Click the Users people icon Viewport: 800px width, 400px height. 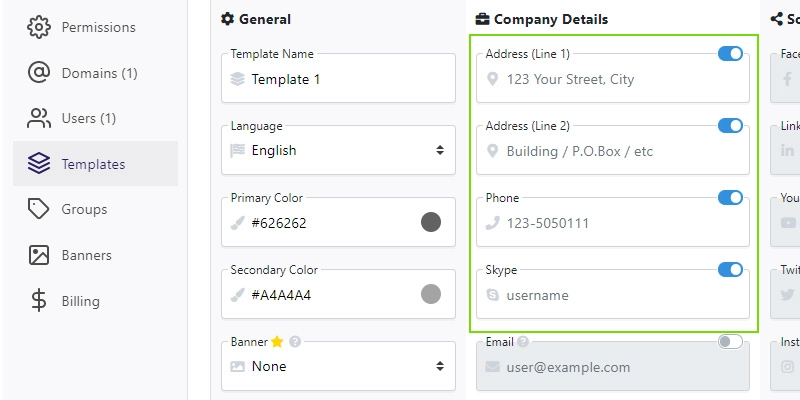point(39,118)
